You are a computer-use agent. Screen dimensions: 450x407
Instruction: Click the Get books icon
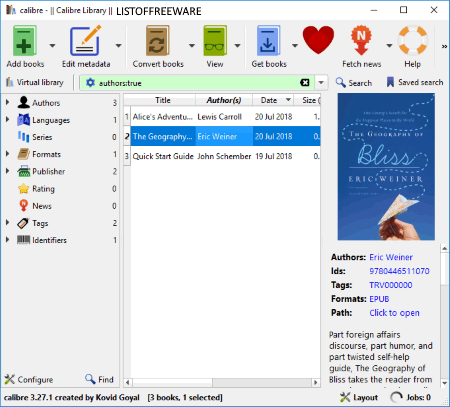(x=269, y=41)
